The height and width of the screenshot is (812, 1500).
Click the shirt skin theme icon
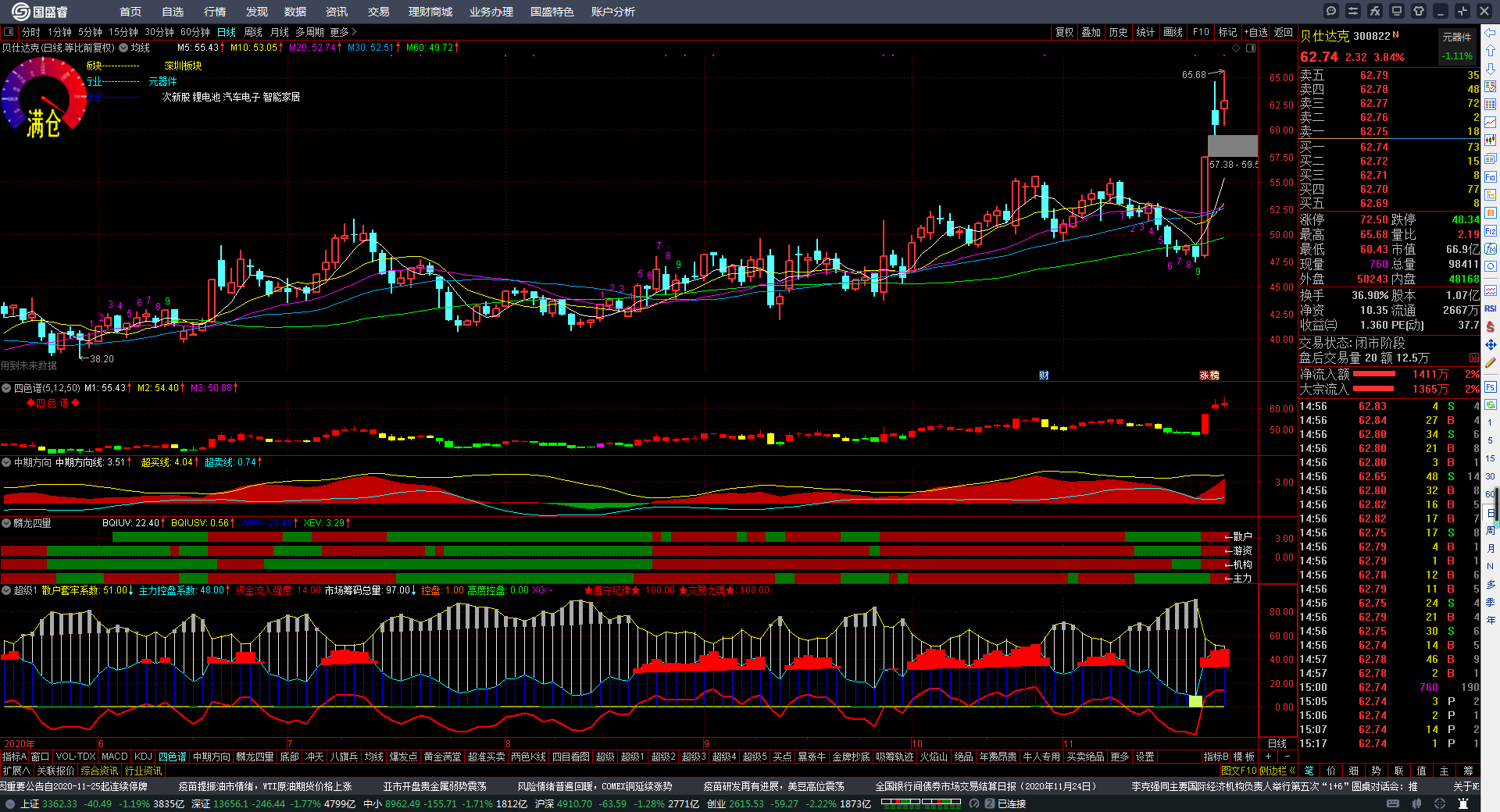(1419, 11)
